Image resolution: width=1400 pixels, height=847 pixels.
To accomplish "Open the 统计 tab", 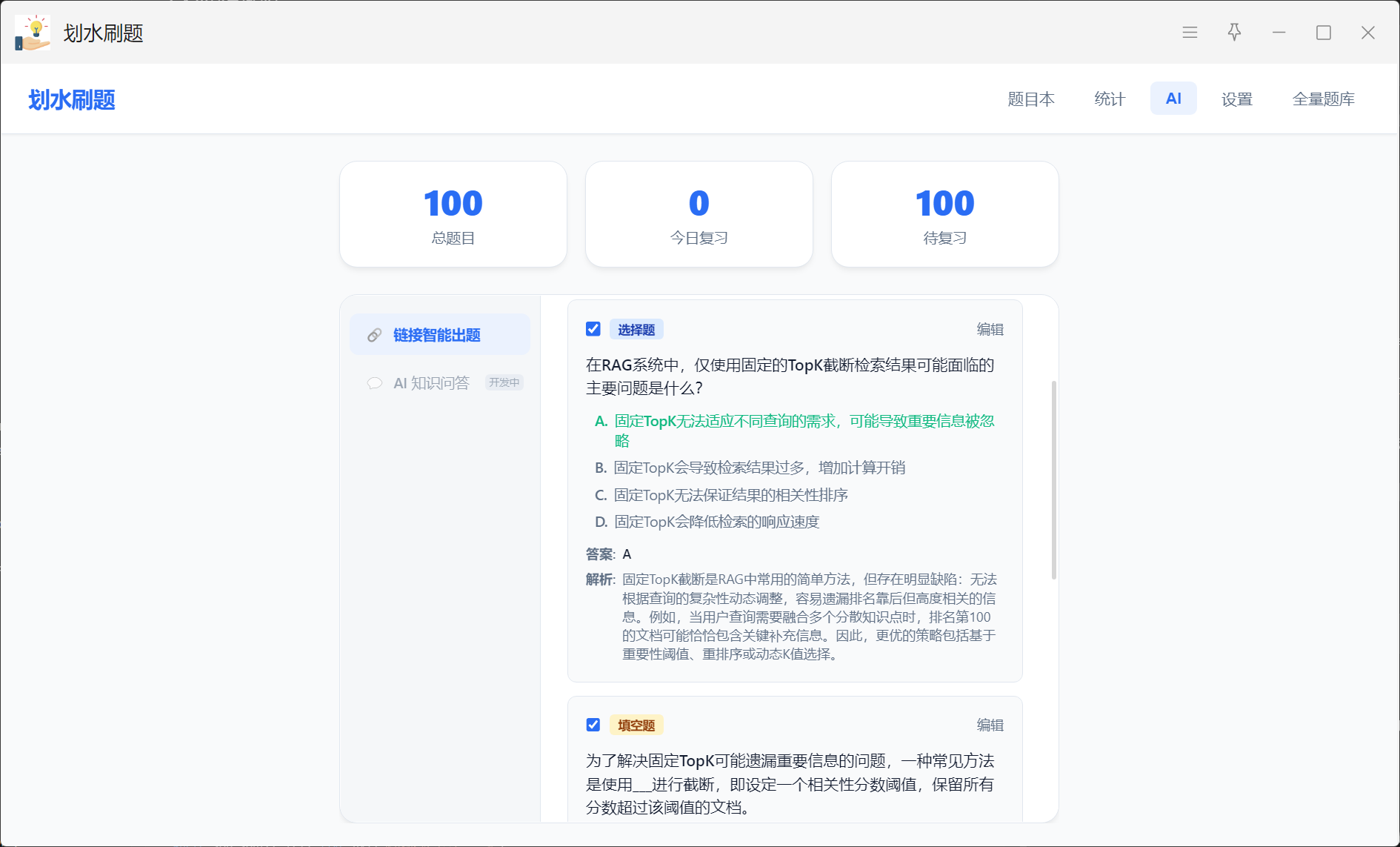I will click(x=1110, y=99).
